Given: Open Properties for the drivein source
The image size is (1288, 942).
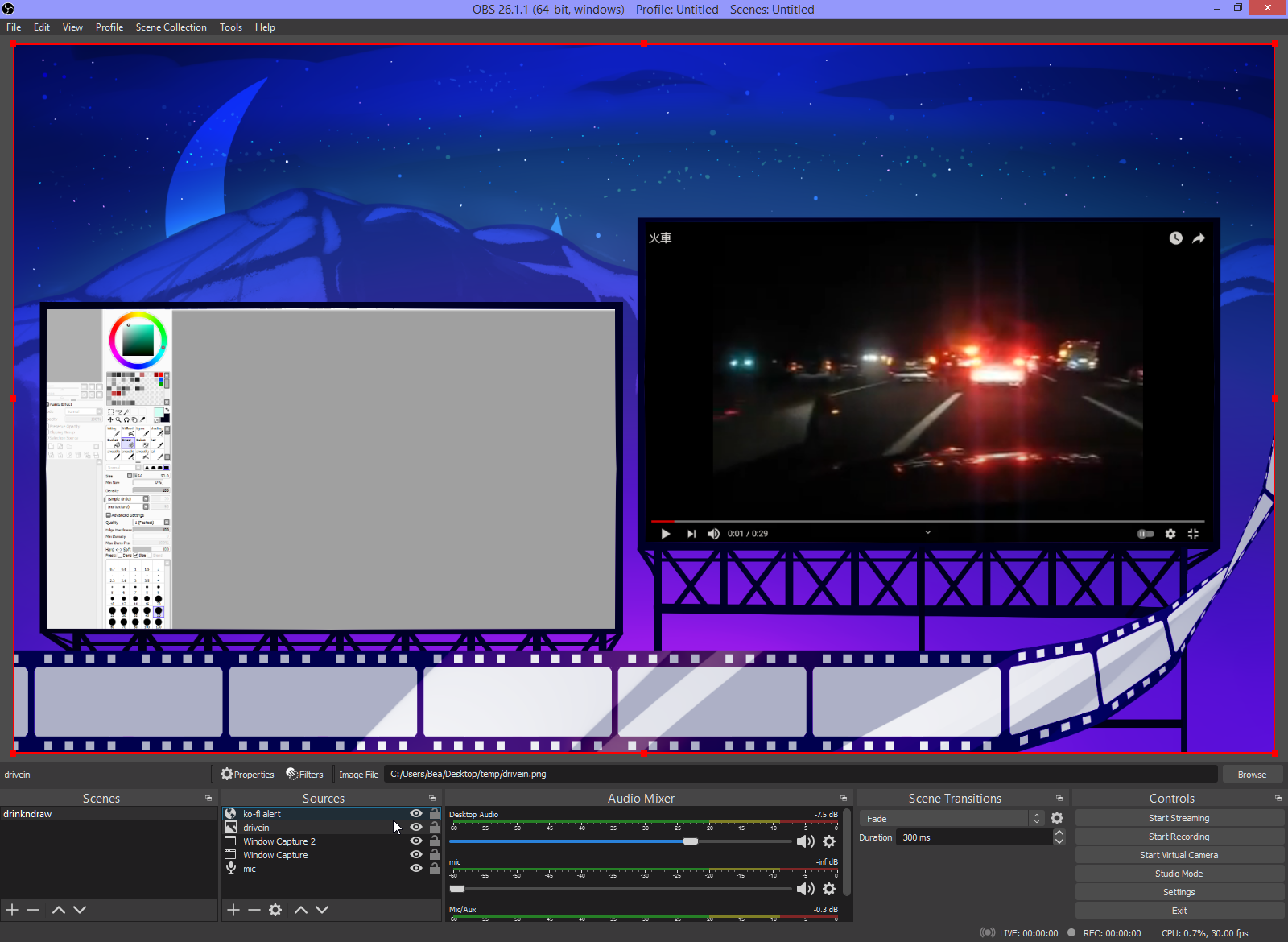Looking at the screenshot, I should point(248,775).
